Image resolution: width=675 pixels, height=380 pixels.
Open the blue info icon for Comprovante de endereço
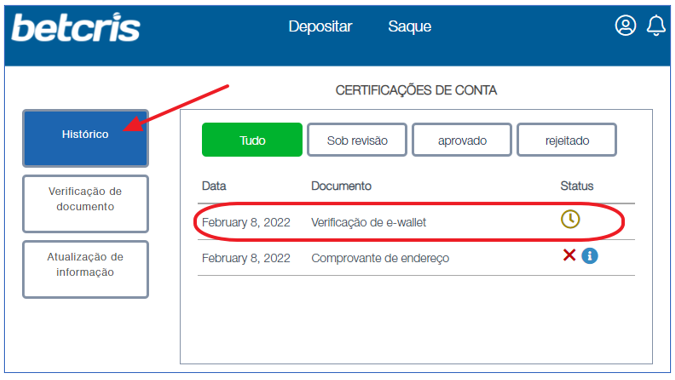click(589, 256)
